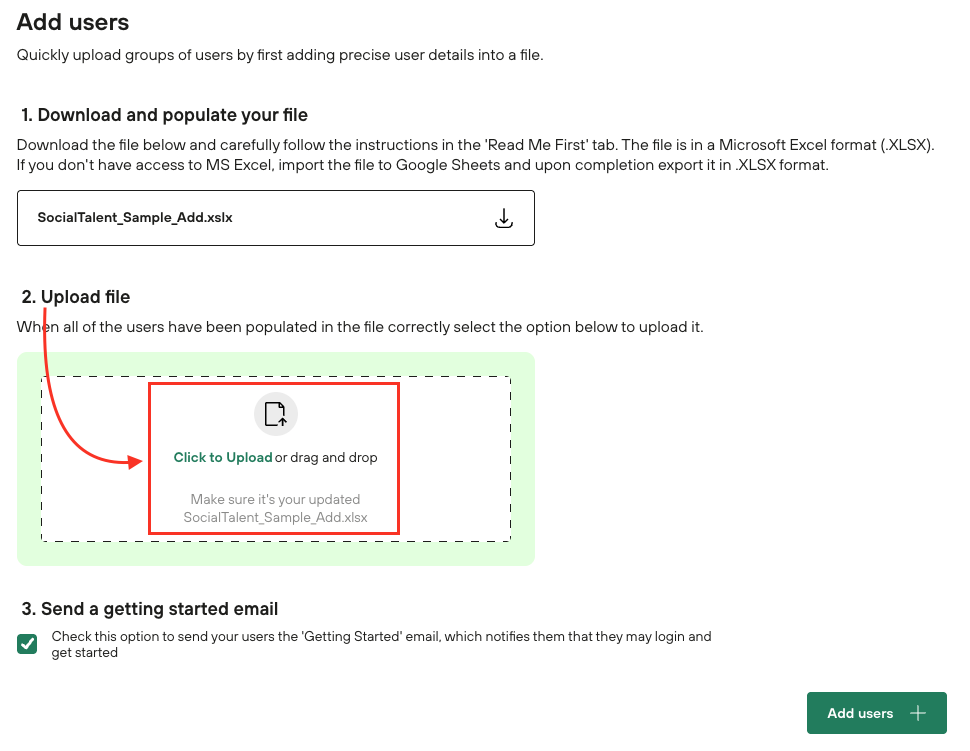Click the file upload icon in the drop zone
Image resolution: width=970 pixels, height=751 pixels.
(275, 414)
